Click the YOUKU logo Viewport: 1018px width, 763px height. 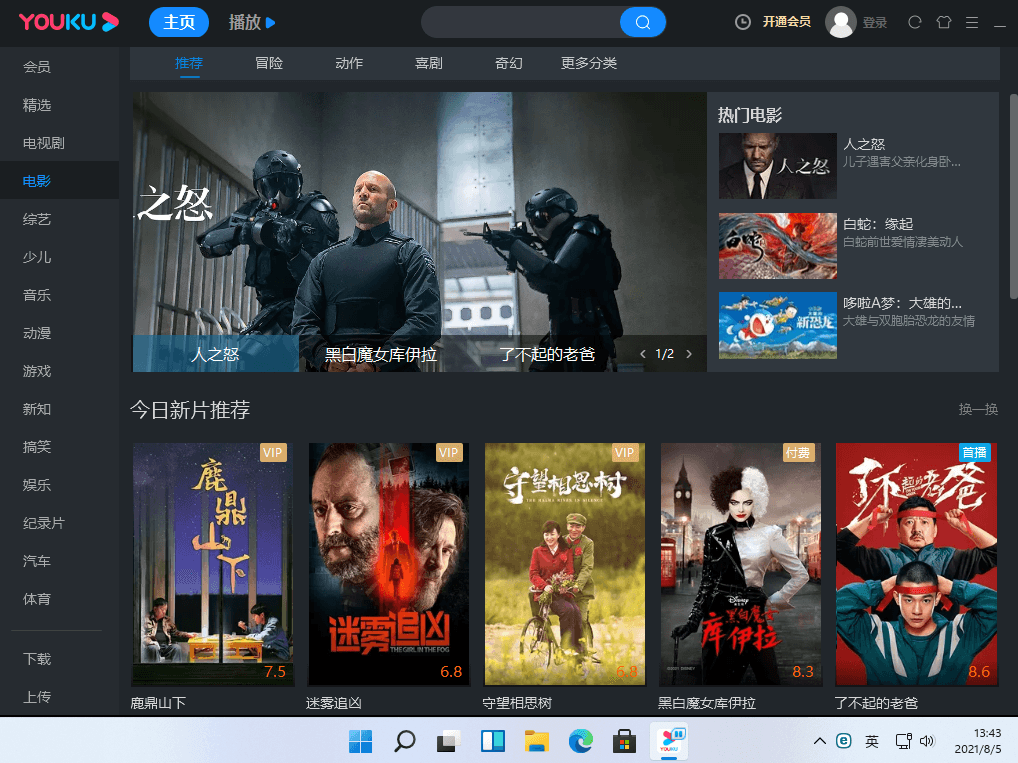69,22
